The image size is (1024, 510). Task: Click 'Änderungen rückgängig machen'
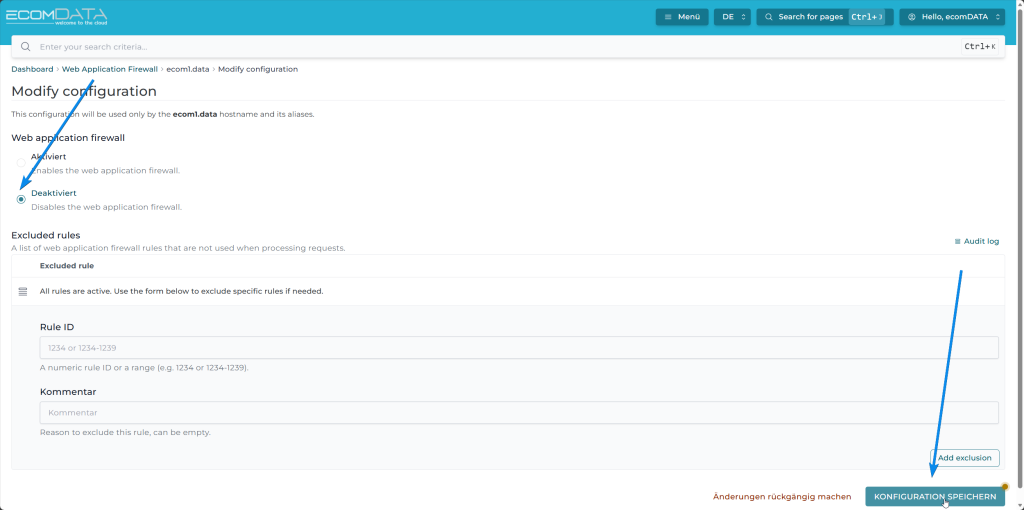point(781,496)
